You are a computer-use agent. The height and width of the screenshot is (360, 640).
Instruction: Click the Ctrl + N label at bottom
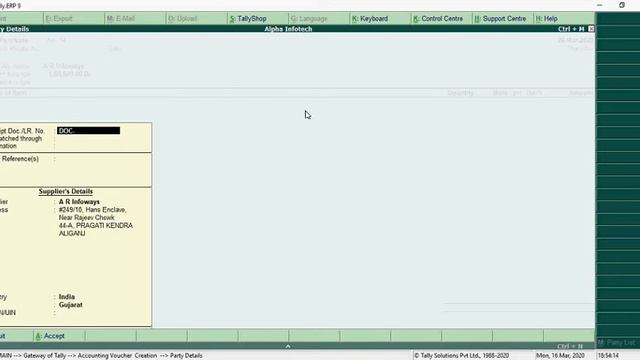click(x=570, y=346)
